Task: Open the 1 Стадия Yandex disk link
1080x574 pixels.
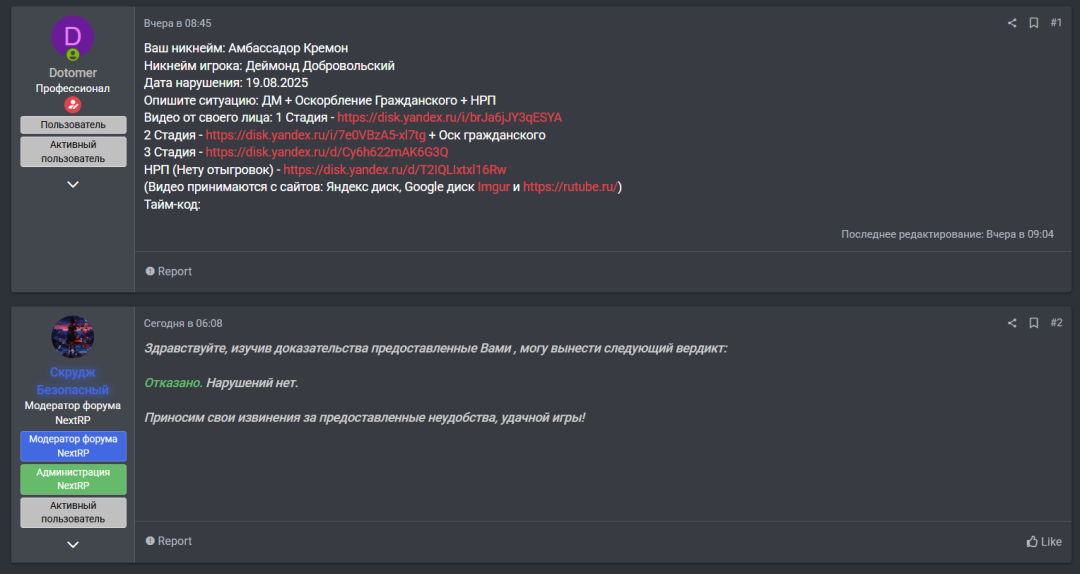Action: 449,117
